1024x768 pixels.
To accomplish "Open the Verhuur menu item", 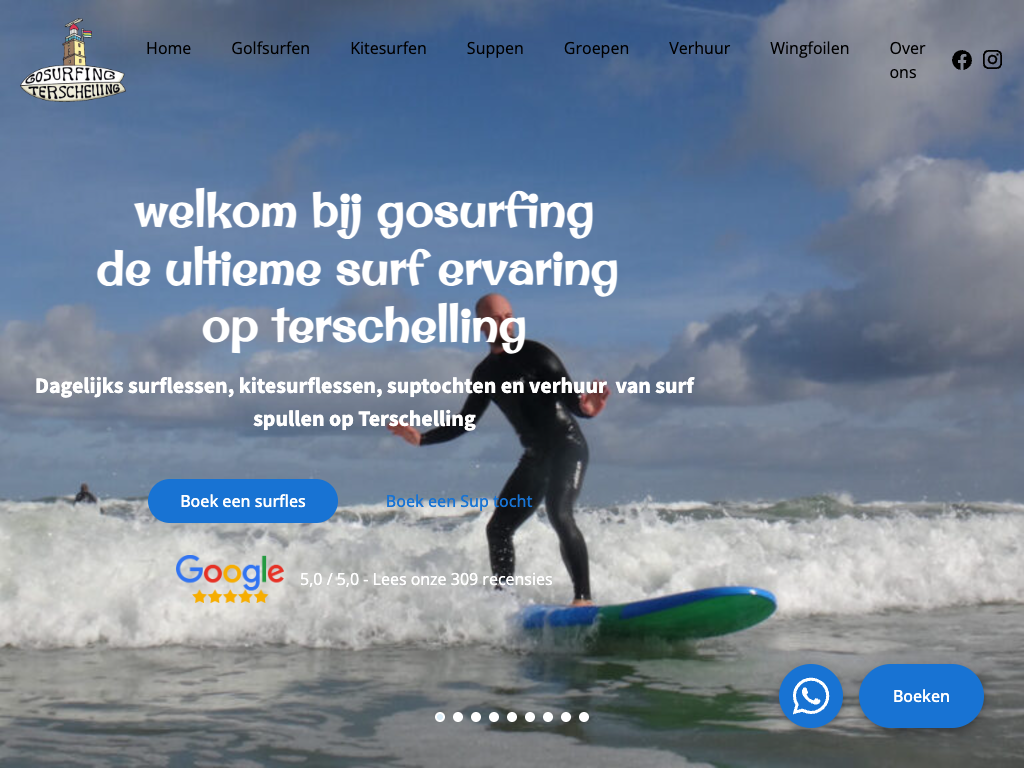I will point(699,48).
